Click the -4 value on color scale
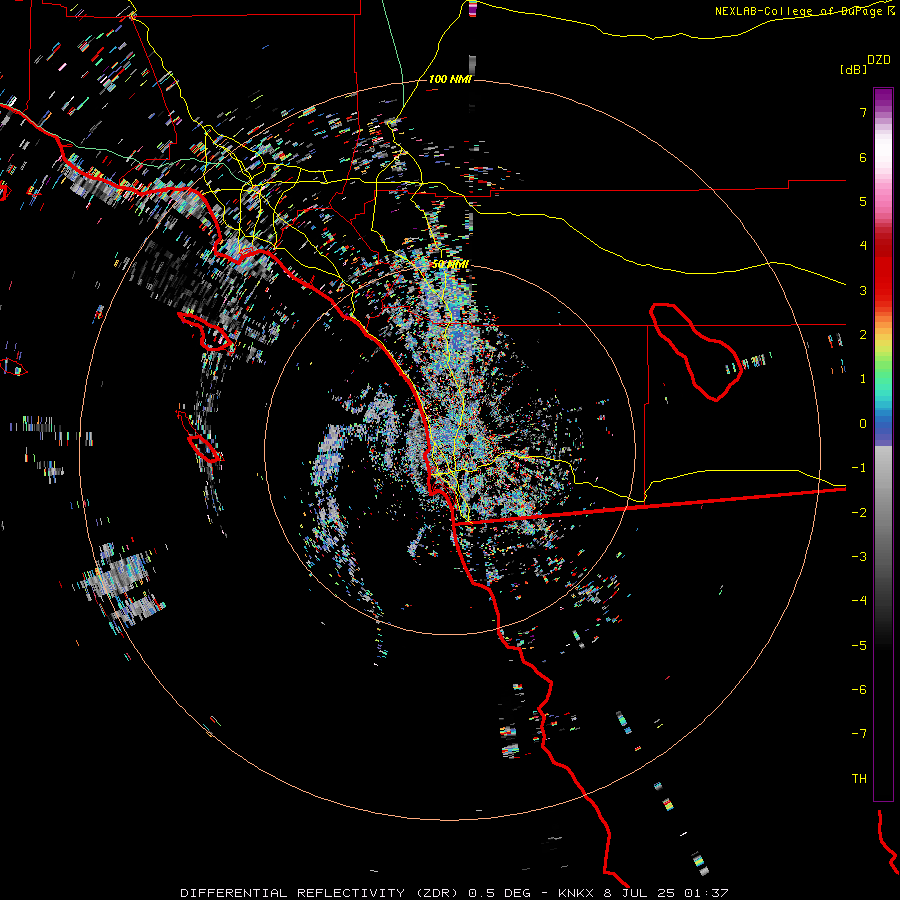This screenshot has width=900, height=900. 859,601
